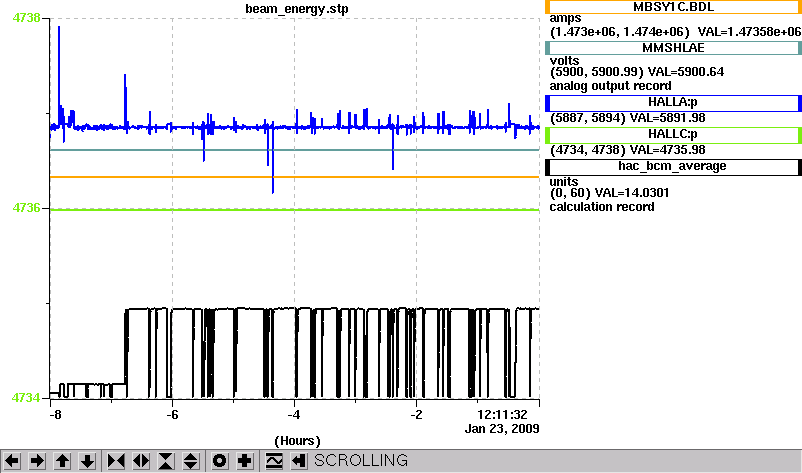Image resolution: width=802 pixels, height=473 pixels.
Task: Select the MMSHLAE curve legend
Action: coord(673,48)
